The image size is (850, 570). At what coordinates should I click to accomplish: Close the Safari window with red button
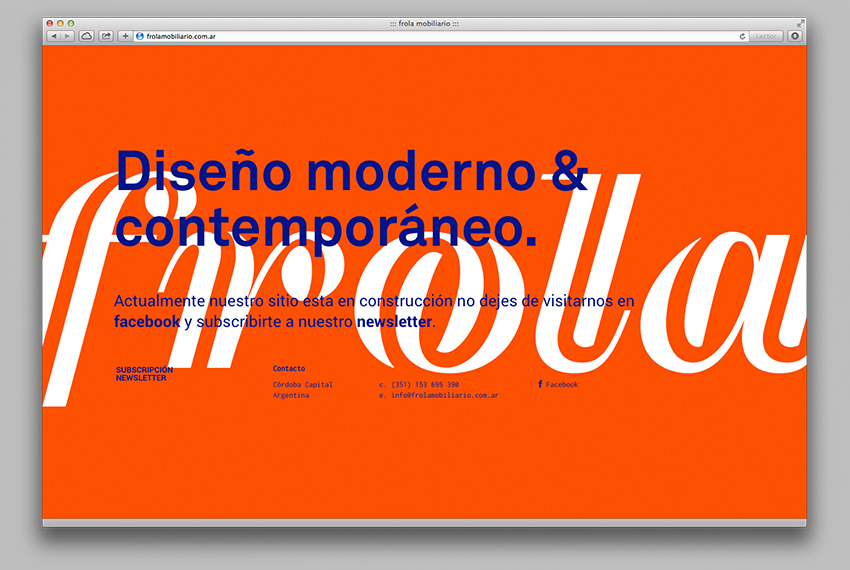tap(49, 23)
